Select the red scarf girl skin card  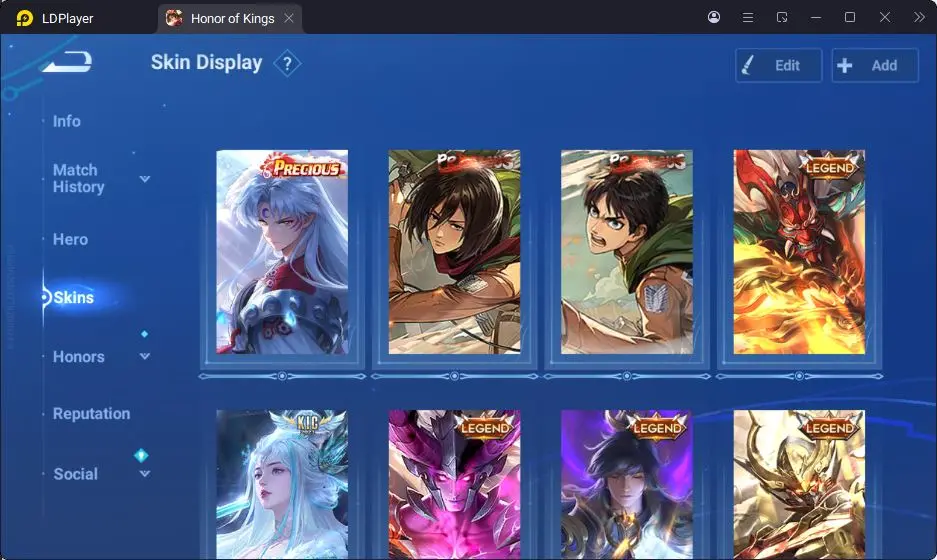tap(454, 252)
